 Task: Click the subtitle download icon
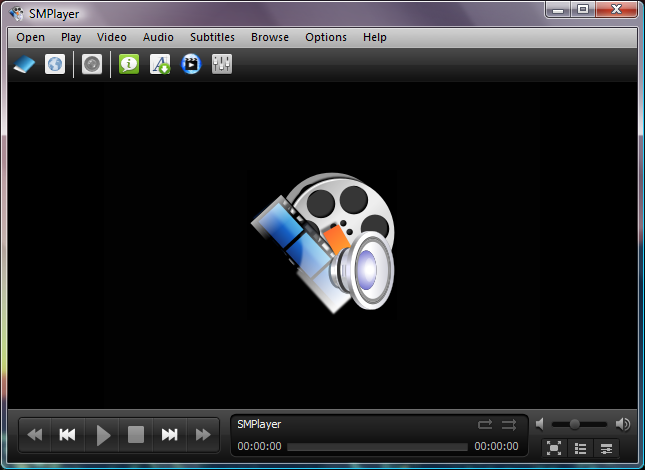pyautogui.click(x=160, y=64)
